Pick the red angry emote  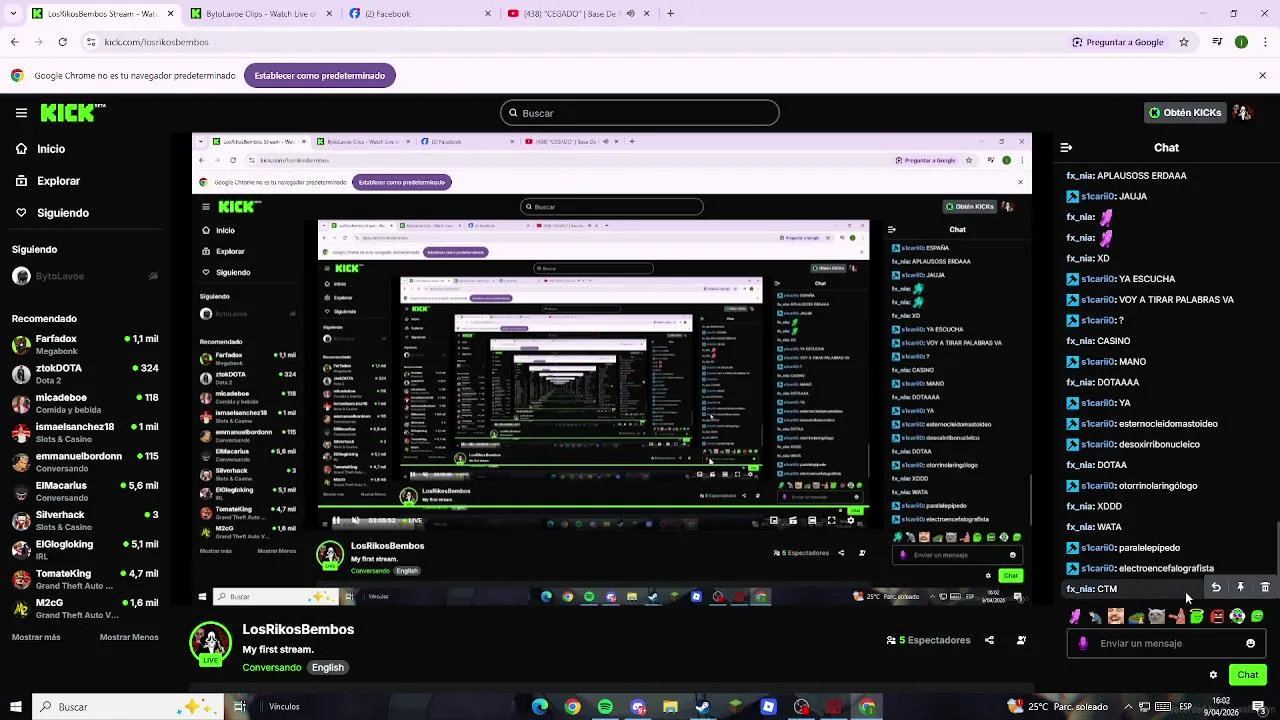point(1217,616)
